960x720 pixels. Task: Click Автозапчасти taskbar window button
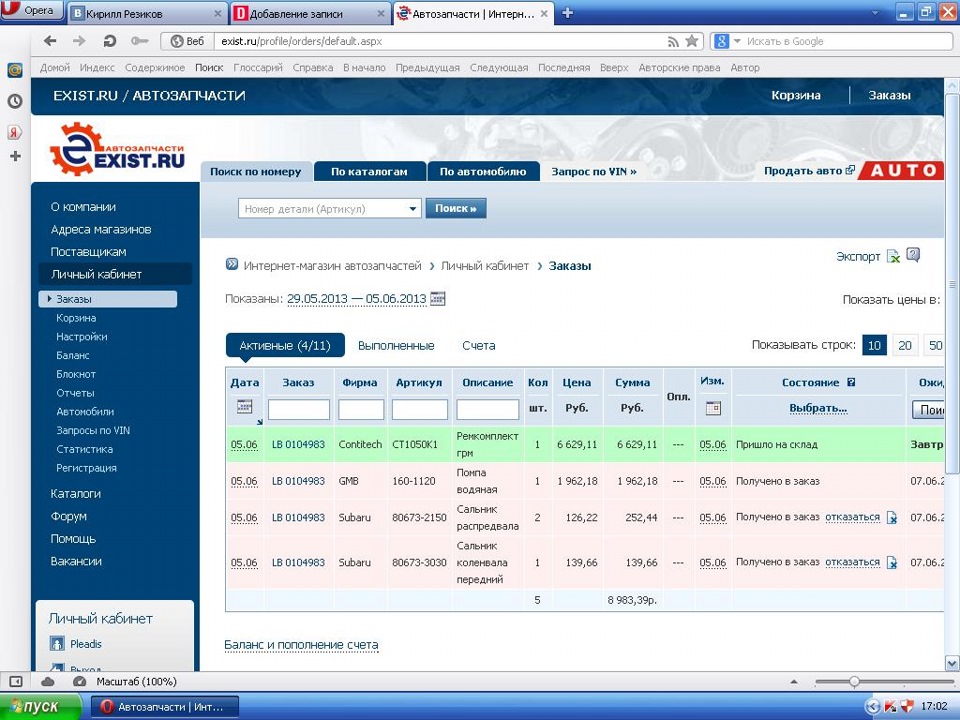(x=163, y=707)
